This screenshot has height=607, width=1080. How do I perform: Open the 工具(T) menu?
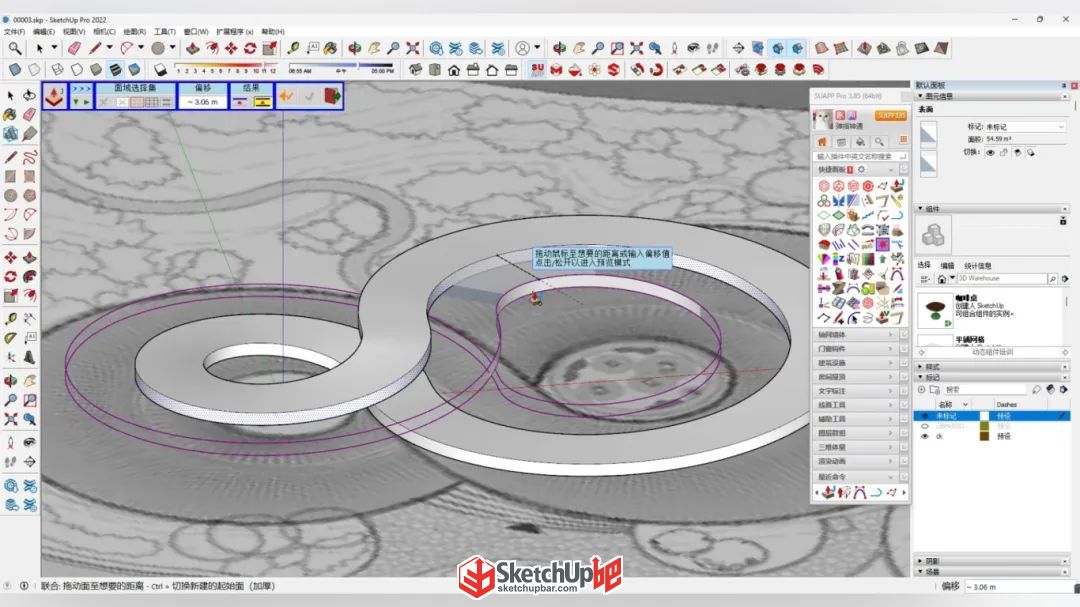point(165,32)
